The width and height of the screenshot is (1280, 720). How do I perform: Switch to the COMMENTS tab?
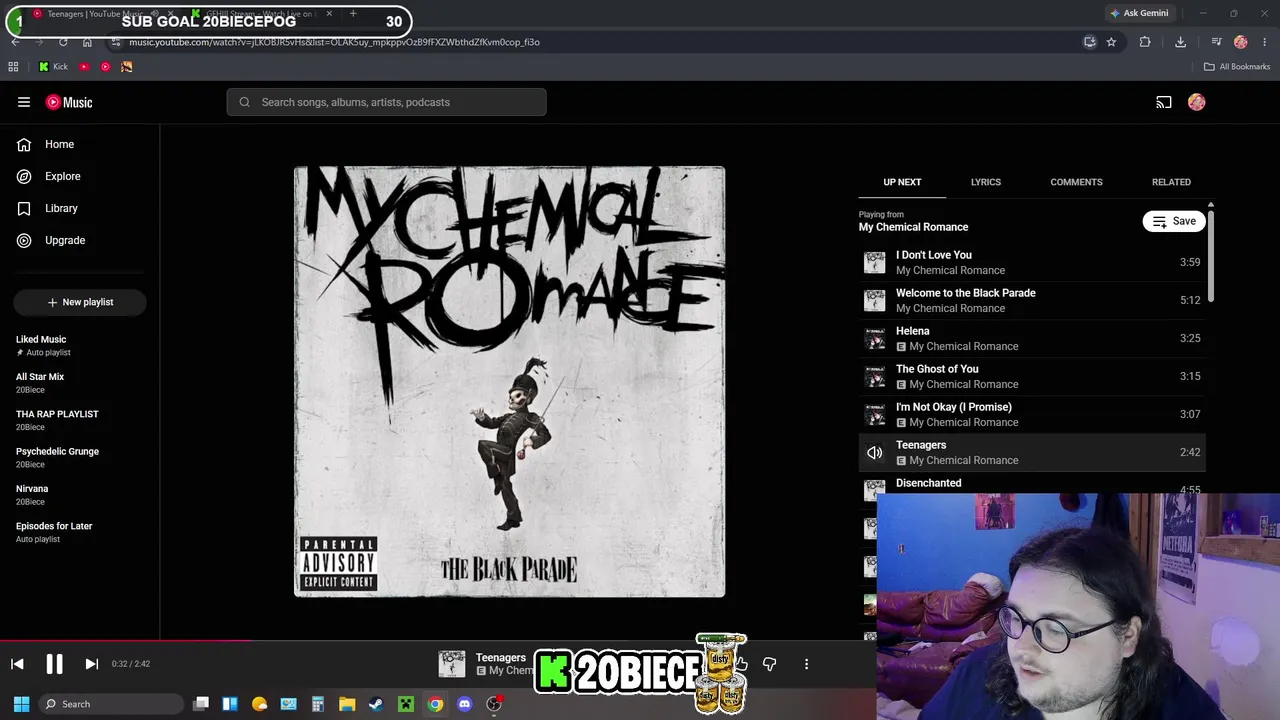tap(1076, 182)
